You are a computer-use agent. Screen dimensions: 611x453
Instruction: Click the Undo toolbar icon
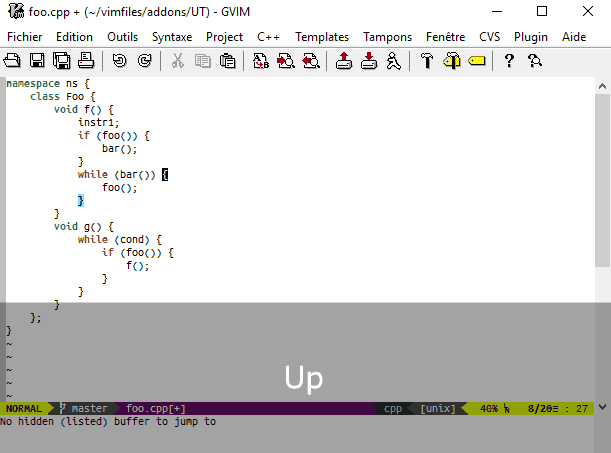pos(120,61)
